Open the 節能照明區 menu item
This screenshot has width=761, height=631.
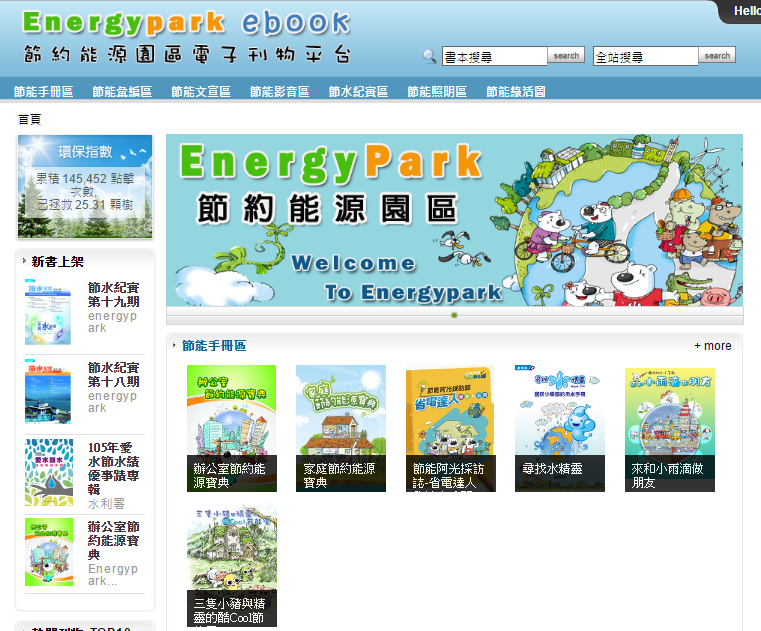click(437, 92)
